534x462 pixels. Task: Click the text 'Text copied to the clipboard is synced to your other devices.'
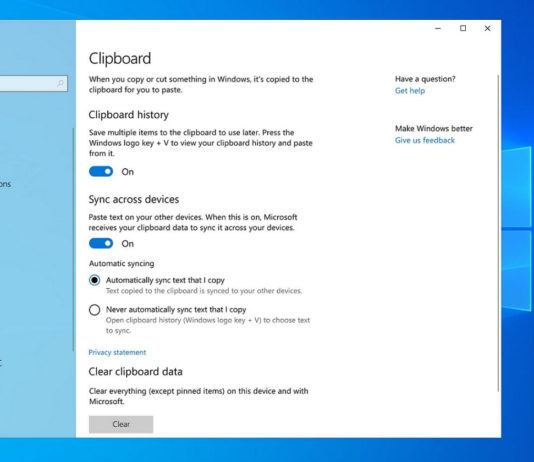pos(204,291)
